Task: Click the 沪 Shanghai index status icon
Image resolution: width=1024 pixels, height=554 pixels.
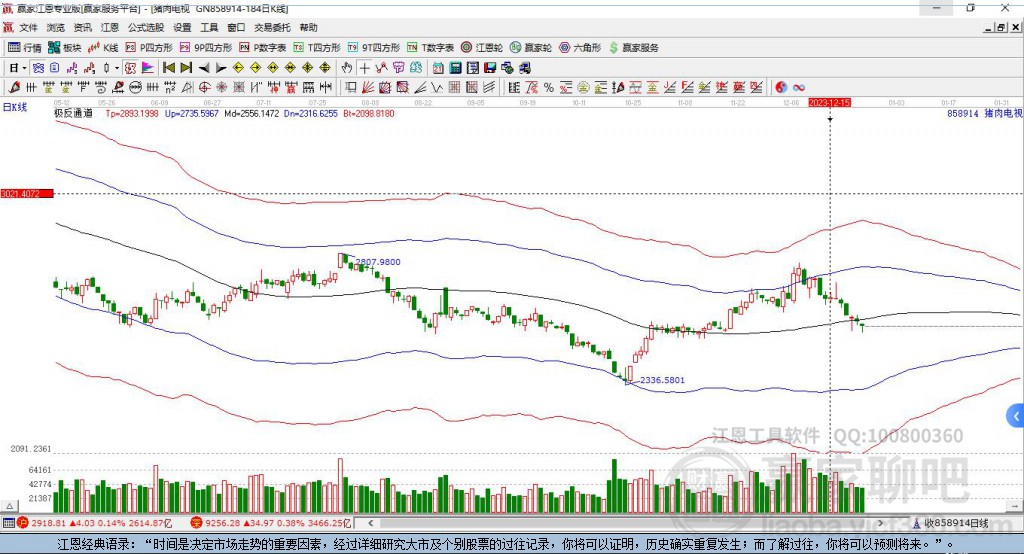Action: tap(23, 523)
